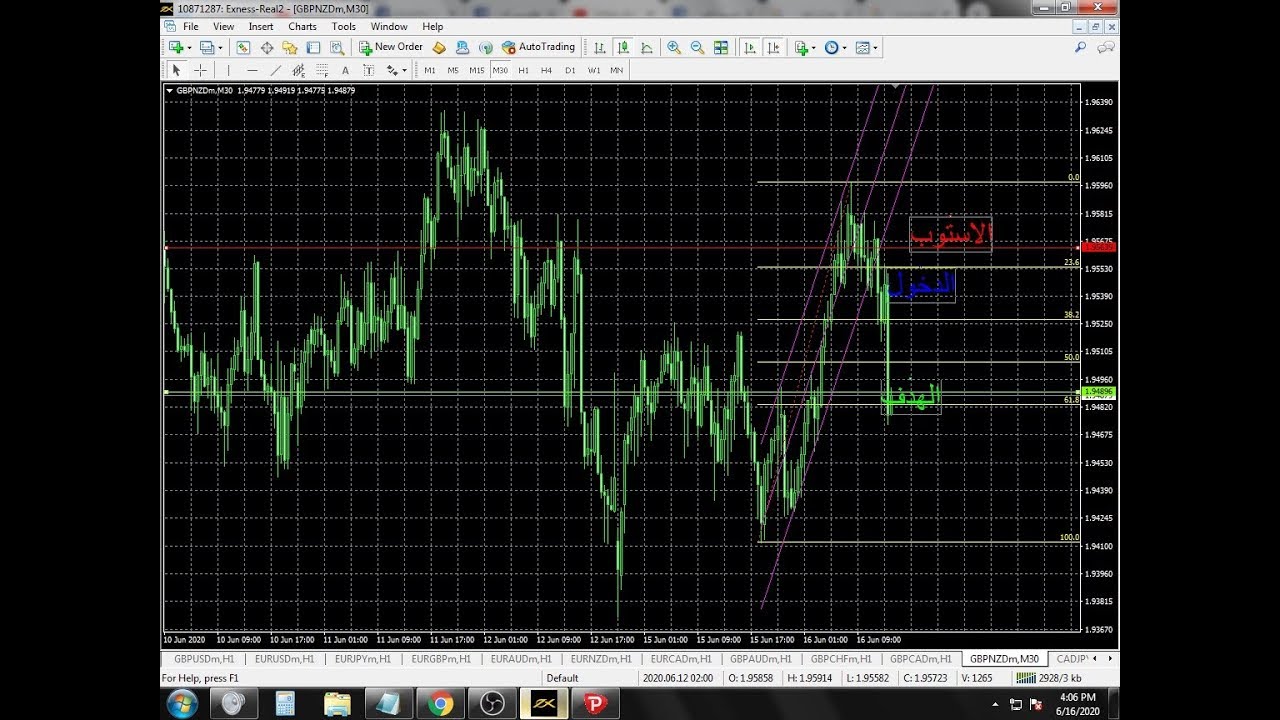The width and height of the screenshot is (1280, 720).
Task: Toggle Chart Shift
Action: [x=773, y=47]
